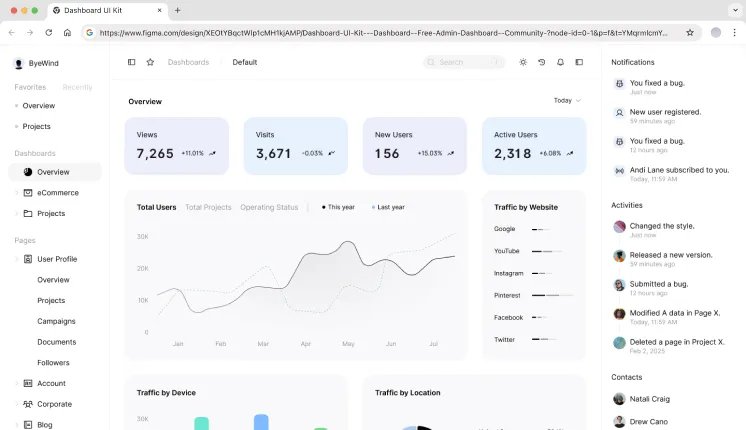Toggle the right sidebar panel icon

(579, 62)
